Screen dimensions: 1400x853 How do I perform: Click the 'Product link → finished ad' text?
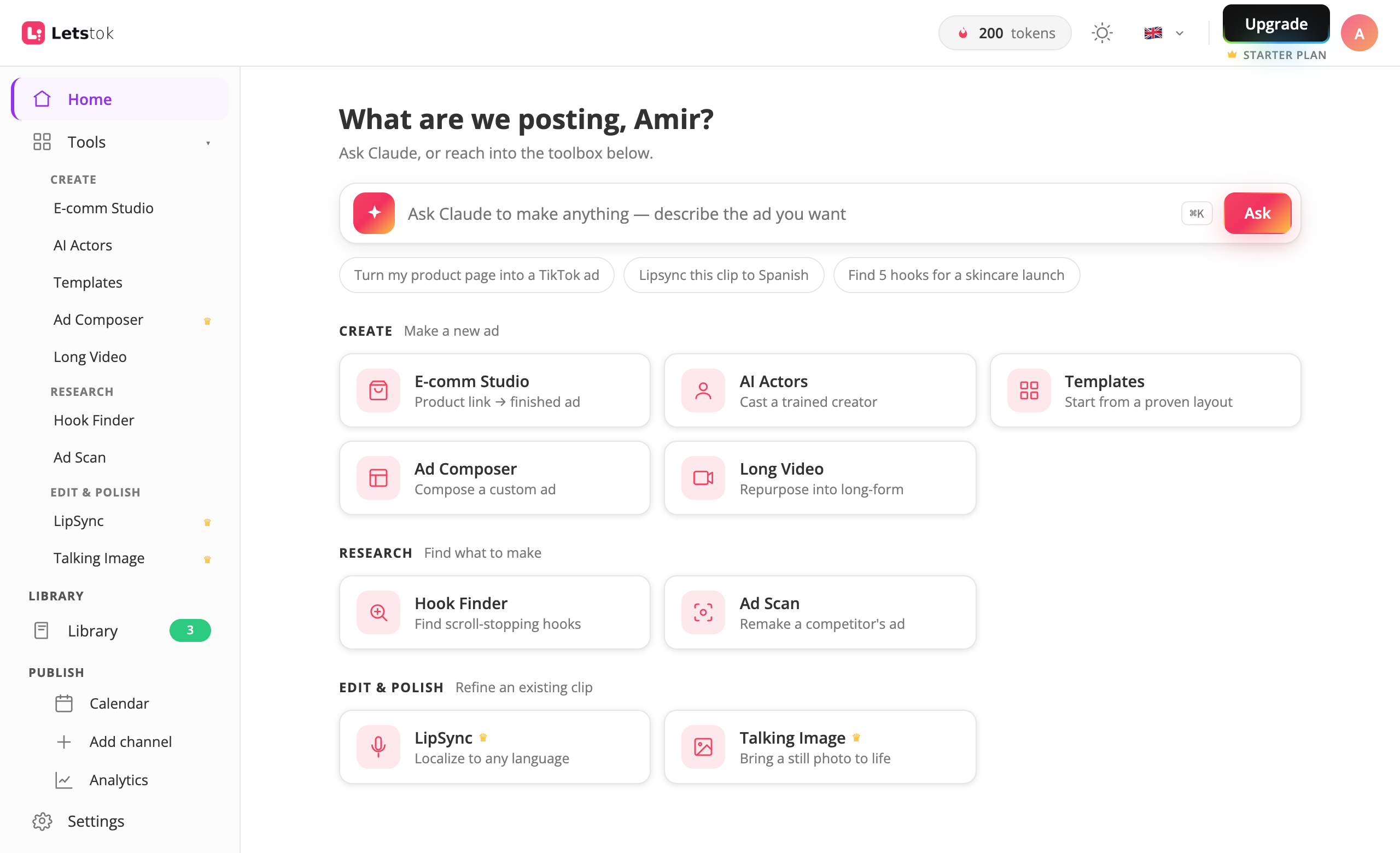click(x=497, y=401)
